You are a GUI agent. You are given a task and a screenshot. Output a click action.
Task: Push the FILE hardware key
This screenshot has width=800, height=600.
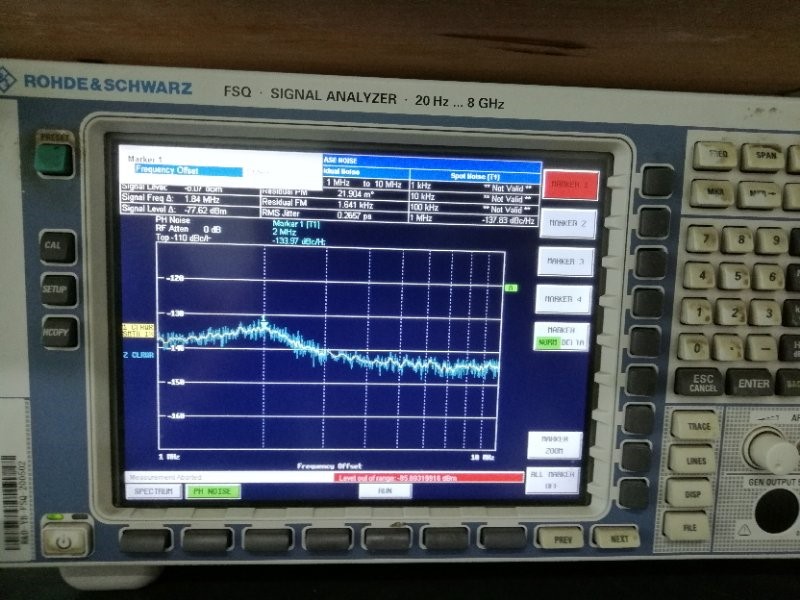[686, 527]
